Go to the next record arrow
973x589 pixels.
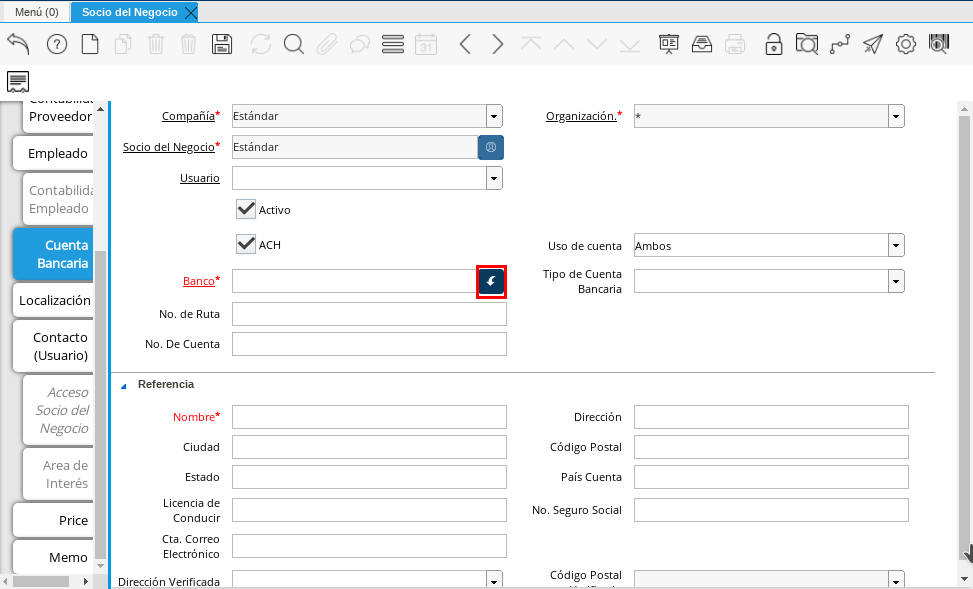[x=497, y=44]
